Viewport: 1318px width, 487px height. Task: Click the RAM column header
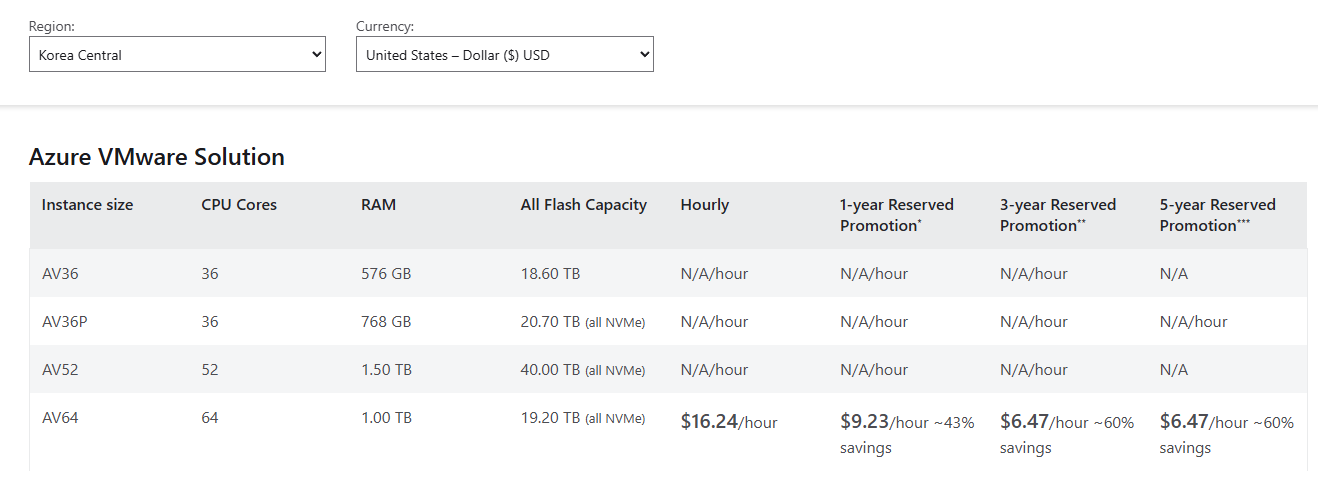click(x=378, y=205)
